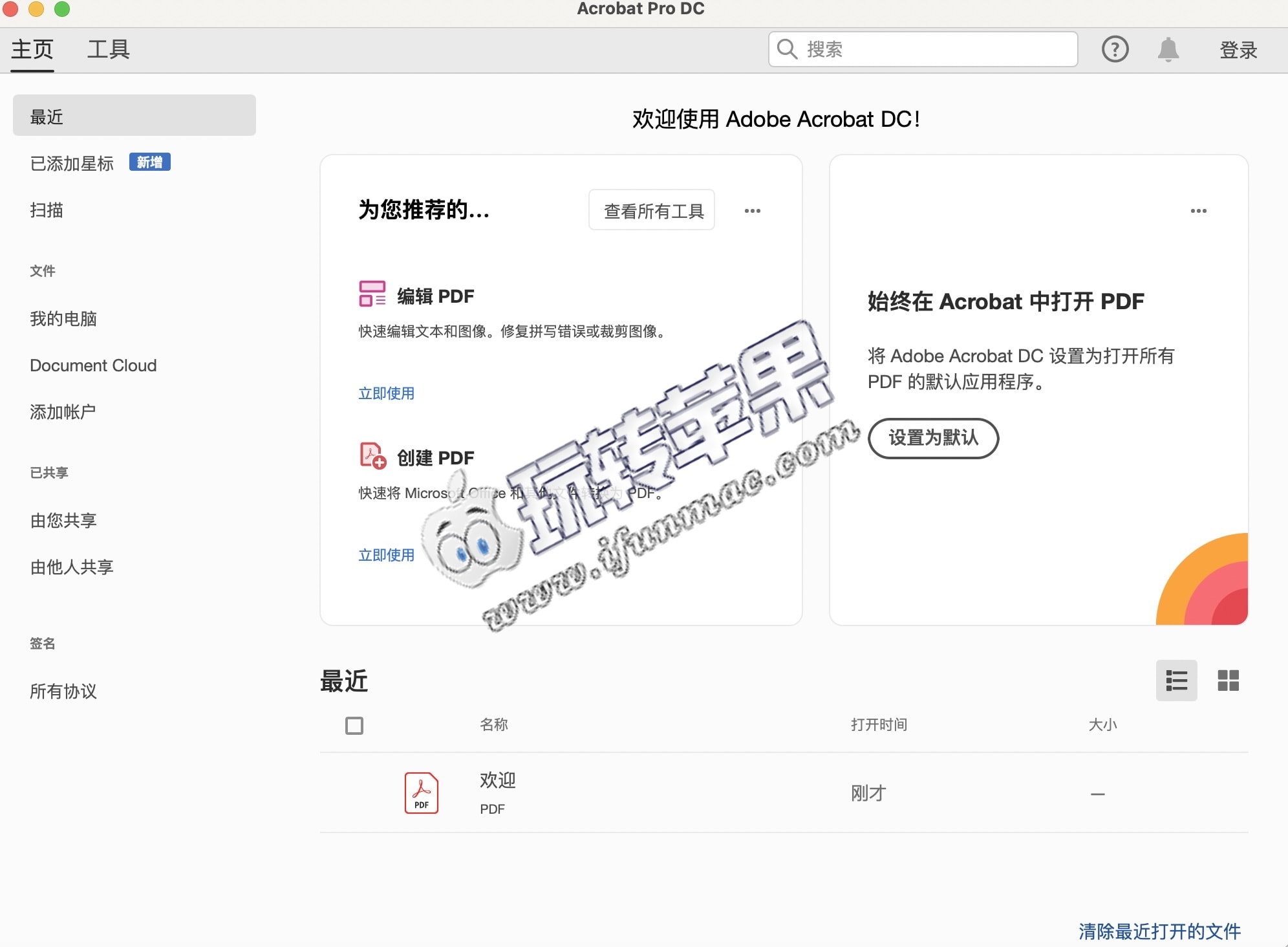
Task: Open more options on the 为您推荐的 card
Action: pyautogui.click(x=752, y=211)
